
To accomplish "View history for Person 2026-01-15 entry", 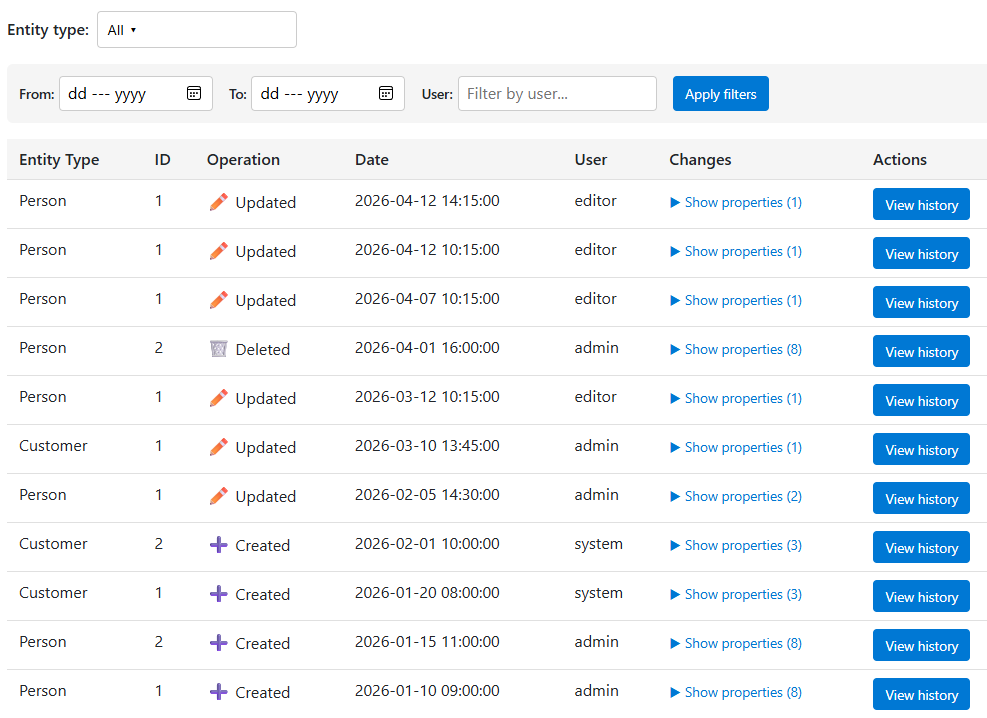I will pyautogui.click(x=921, y=646).
